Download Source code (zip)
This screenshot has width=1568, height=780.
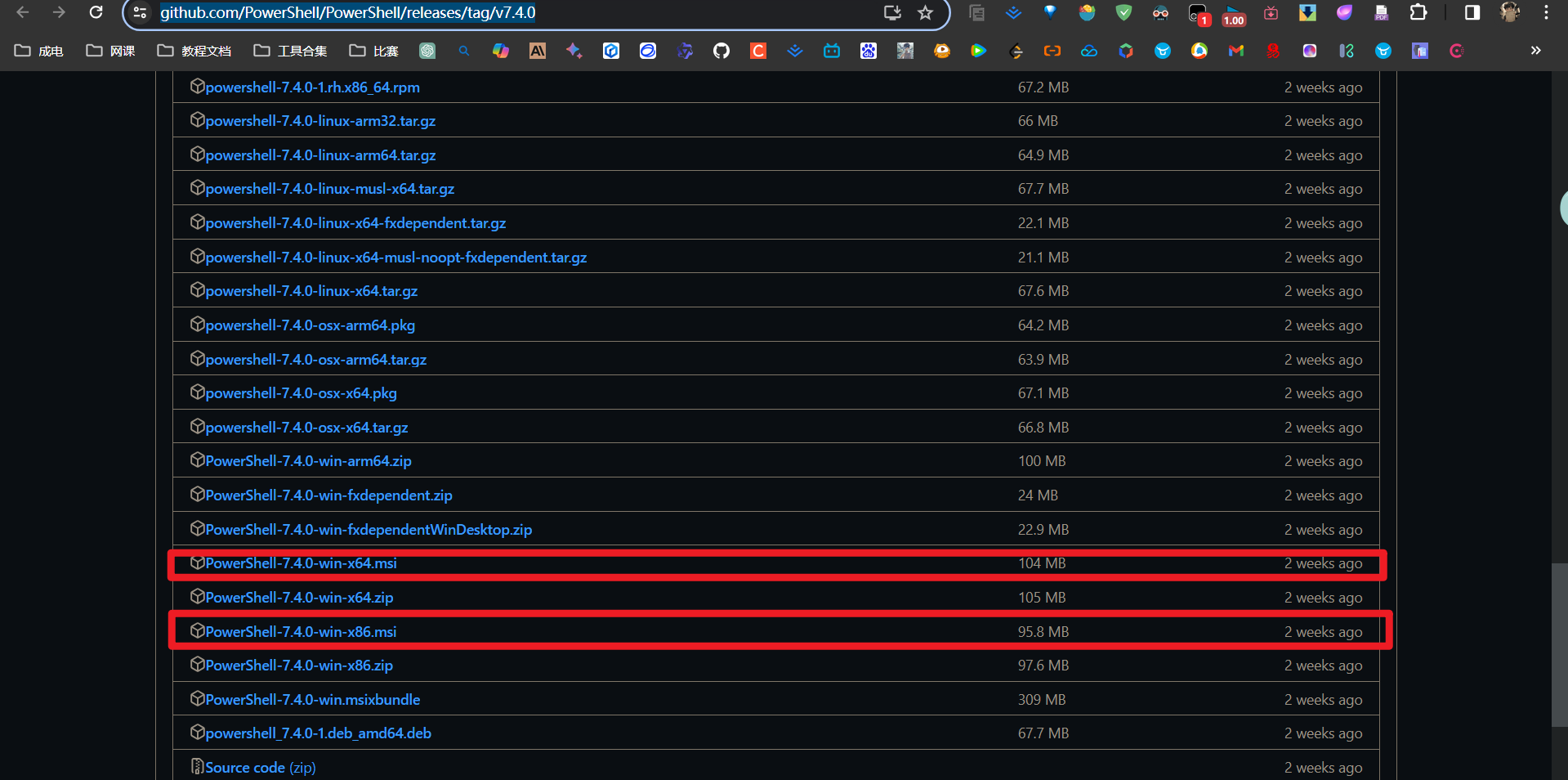261,768
